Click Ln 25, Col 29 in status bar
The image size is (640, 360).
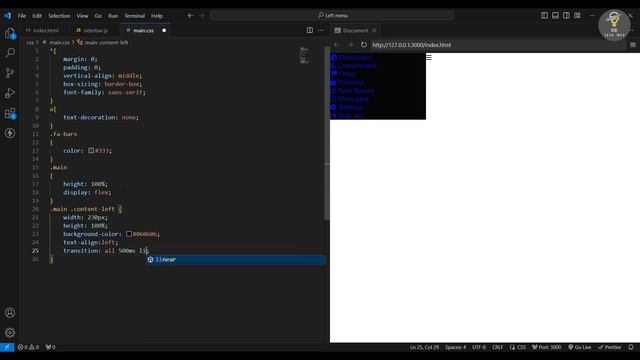424,347
